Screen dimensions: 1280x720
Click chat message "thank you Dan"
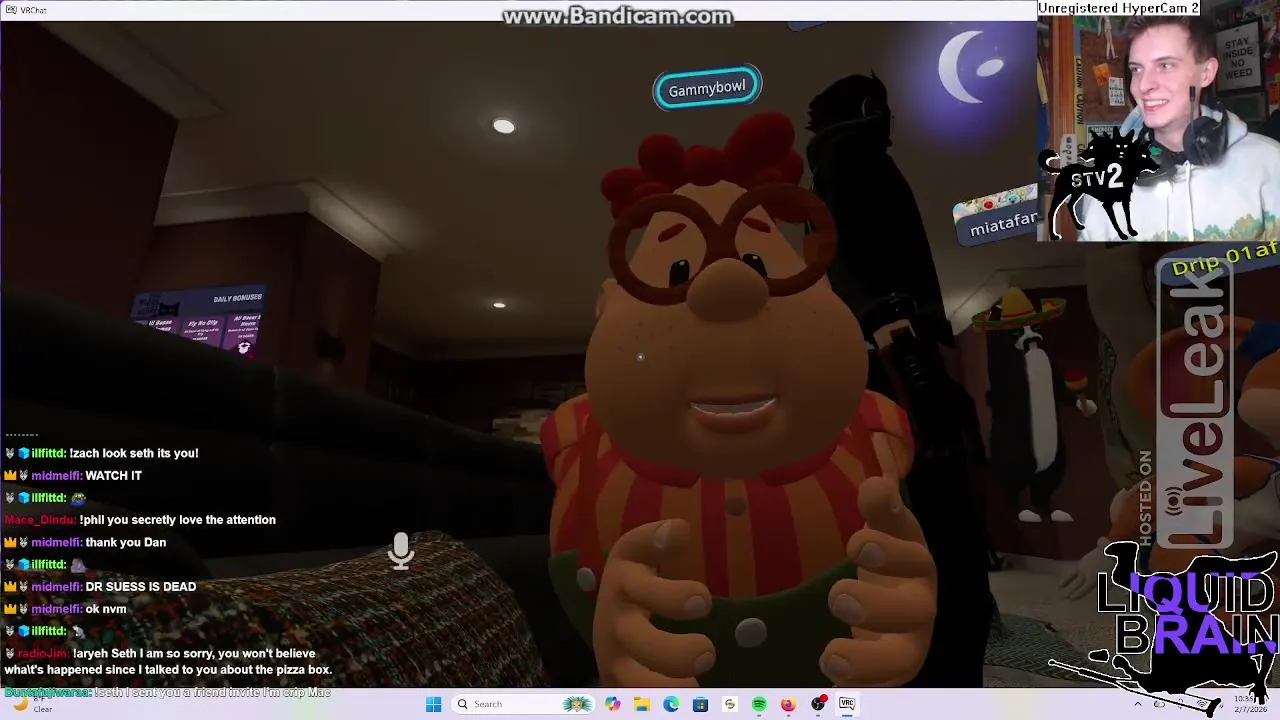pos(125,542)
